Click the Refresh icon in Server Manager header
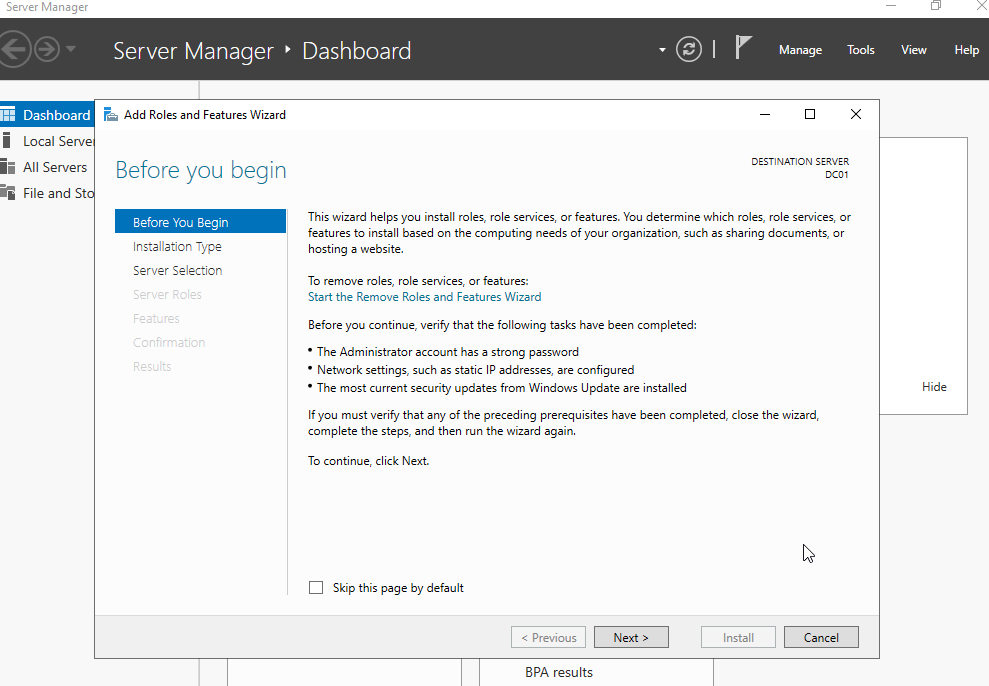The image size is (989, 686). (x=688, y=49)
